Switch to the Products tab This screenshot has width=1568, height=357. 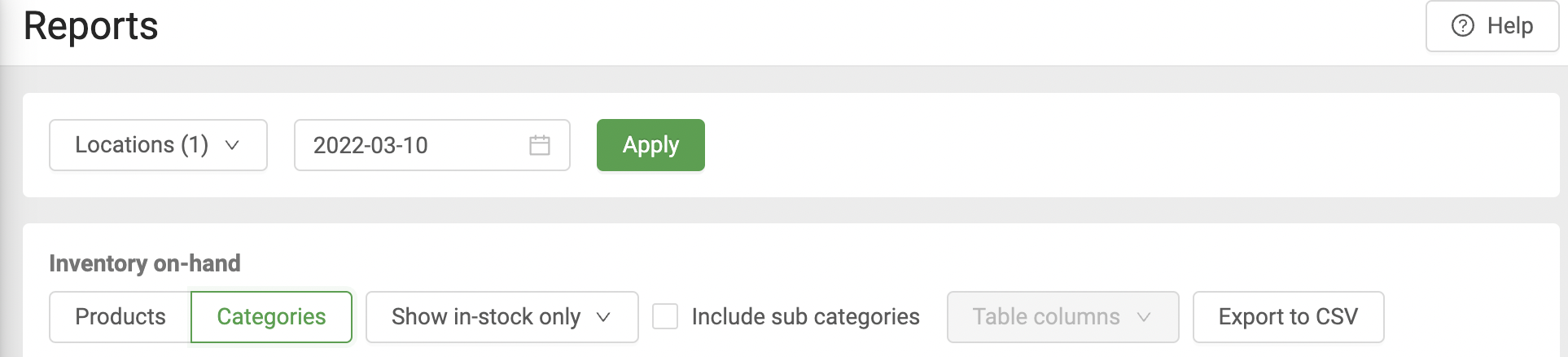coord(120,317)
